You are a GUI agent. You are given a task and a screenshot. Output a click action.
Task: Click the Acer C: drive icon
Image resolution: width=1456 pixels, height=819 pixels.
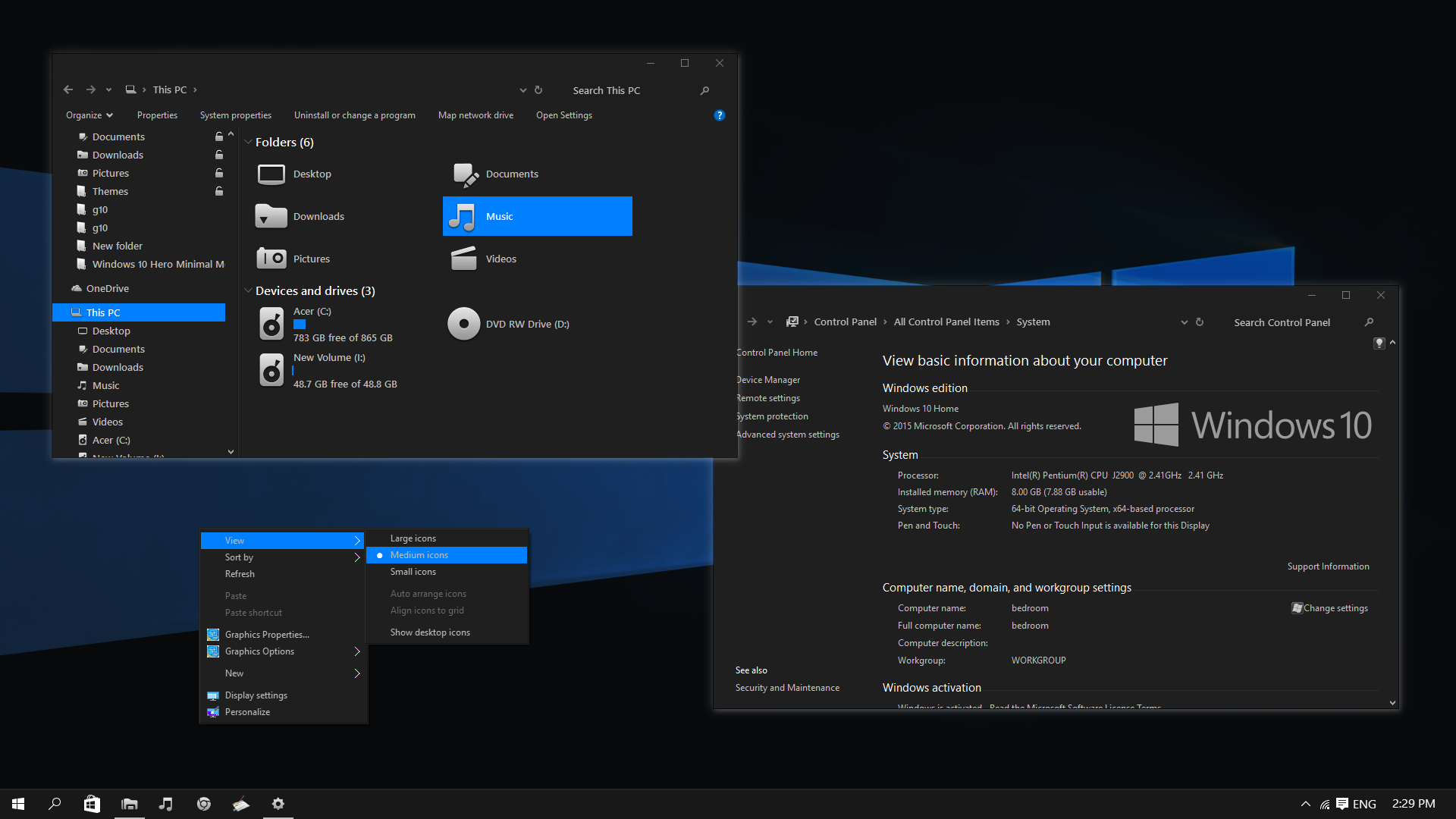pyautogui.click(x=270, y=323)
